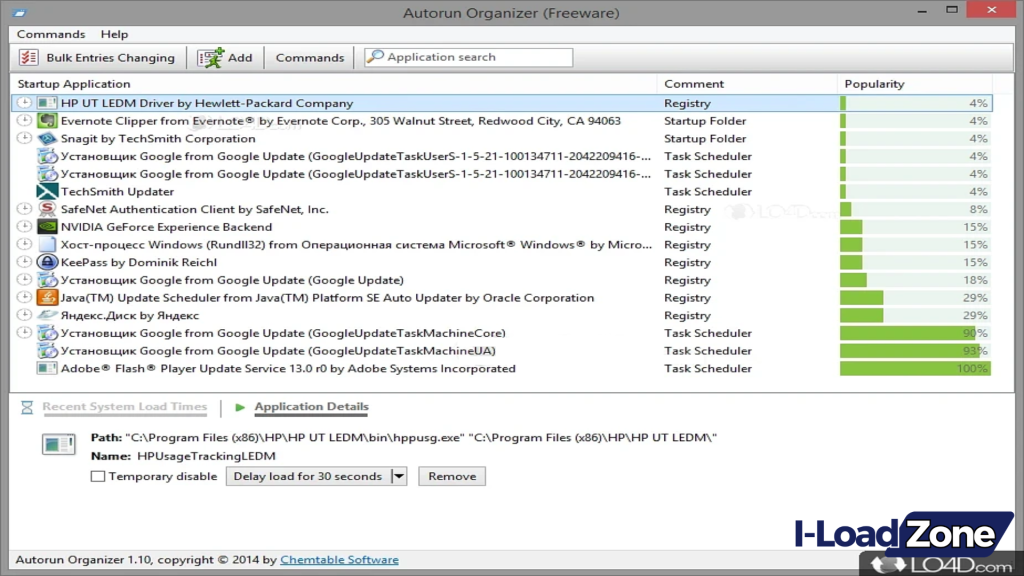Click the delay clock icon on the Evernote Clipper row
1024x576 pixels.
24,120
